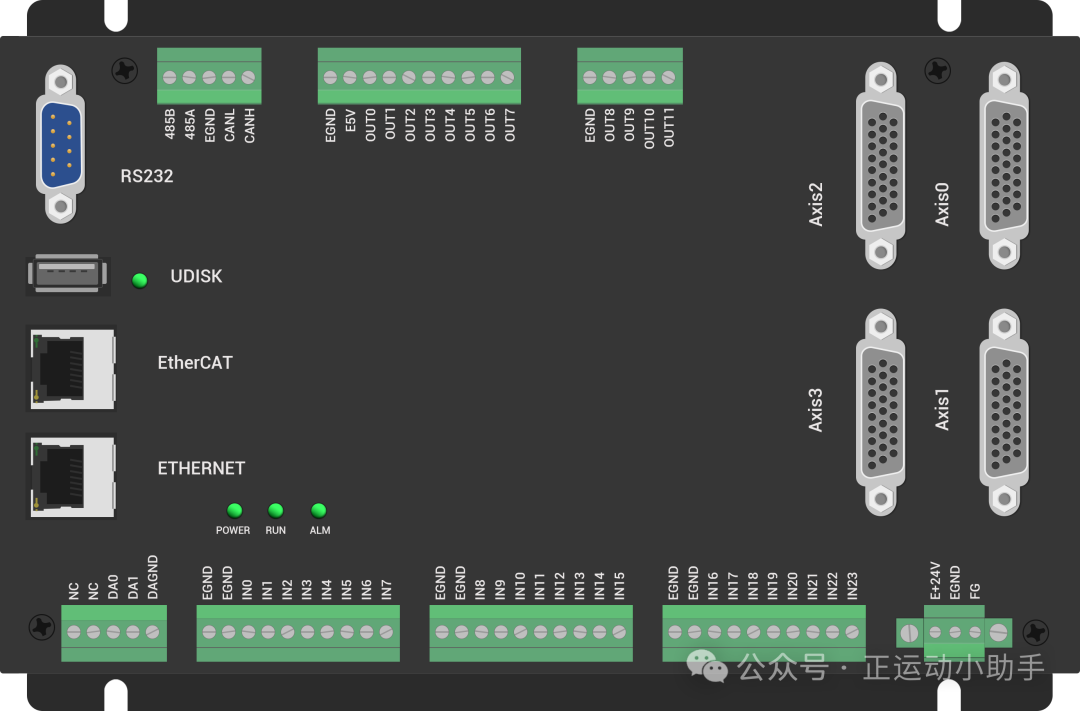The width and height of the screenshot is (1080, 711).
Task: Click the ALM text label
Action: click(320, 530)
